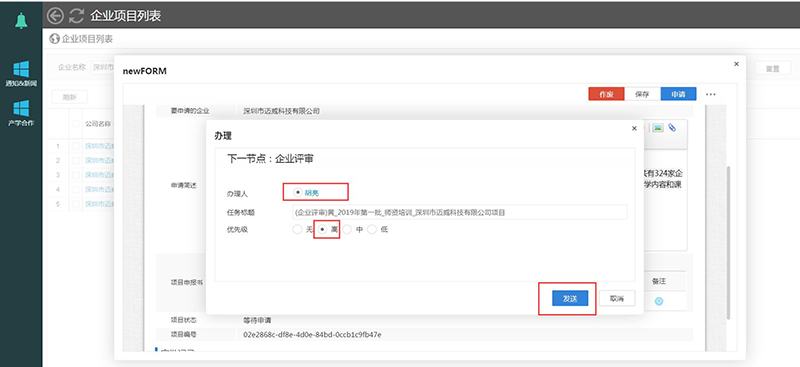Click the insert image icon in editor

pyautogui.click(x=658, y=128)
